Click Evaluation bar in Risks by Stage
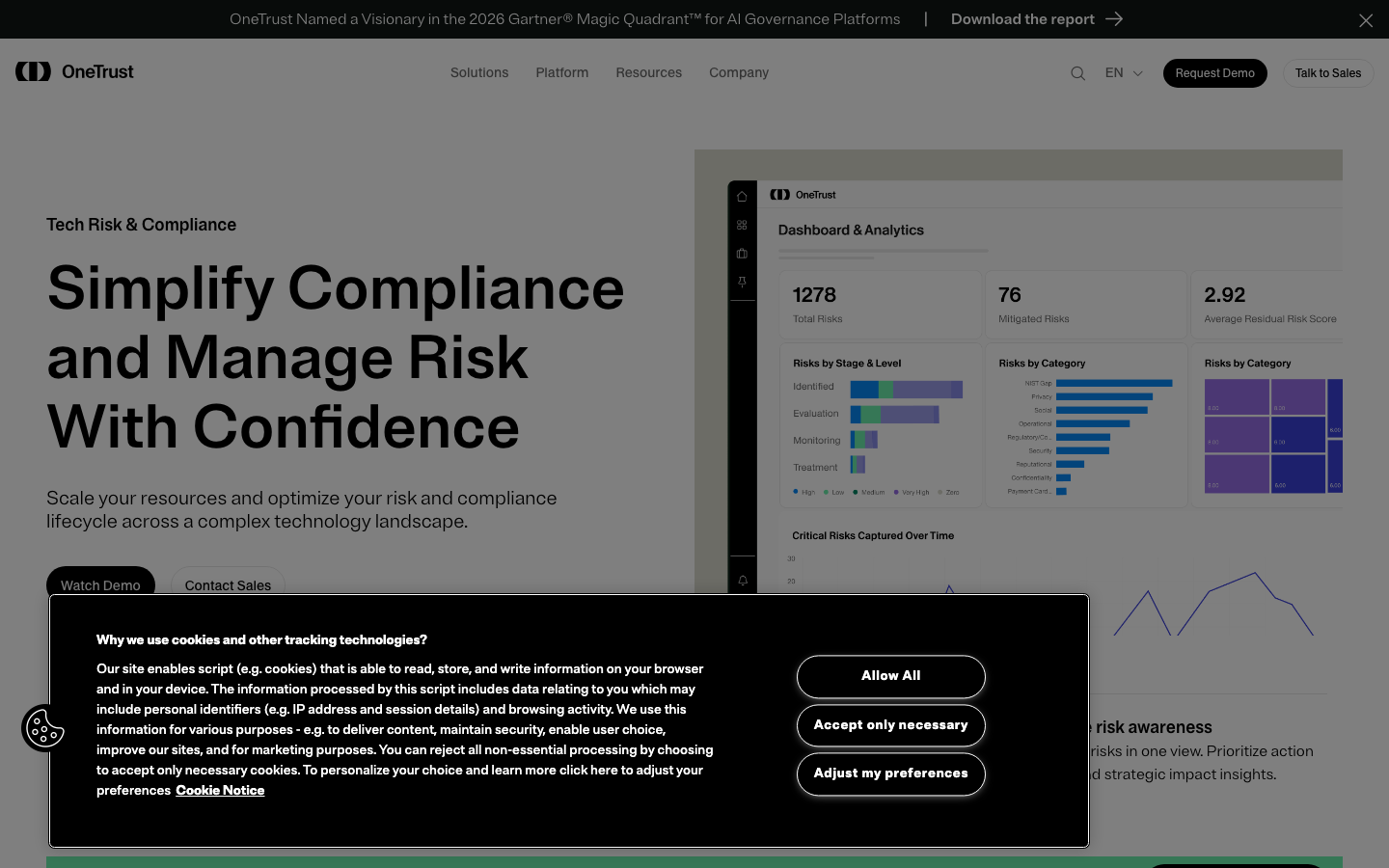 [x=894, y=415]
